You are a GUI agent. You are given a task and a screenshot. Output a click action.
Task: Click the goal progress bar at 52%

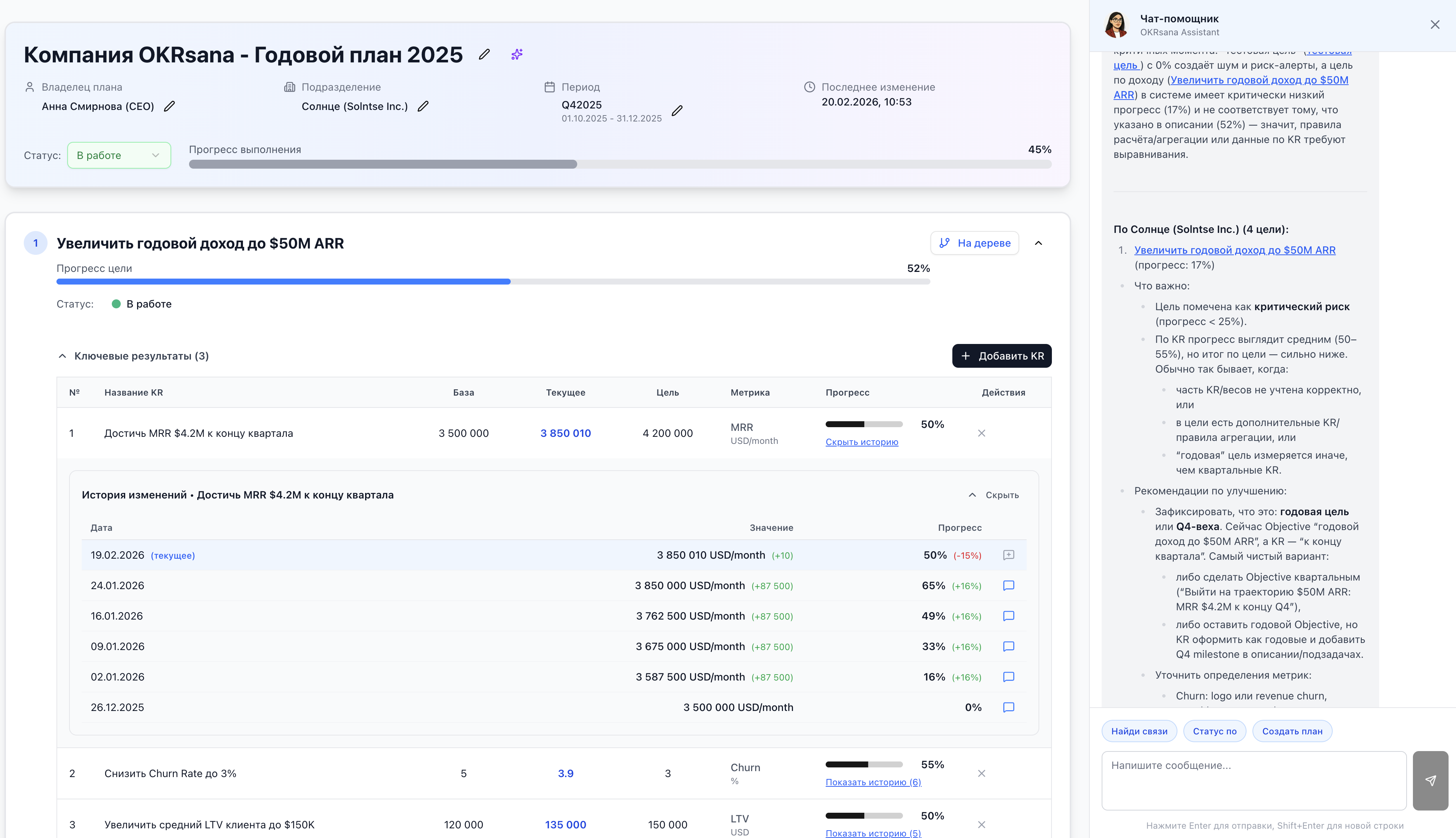[493, 282]
